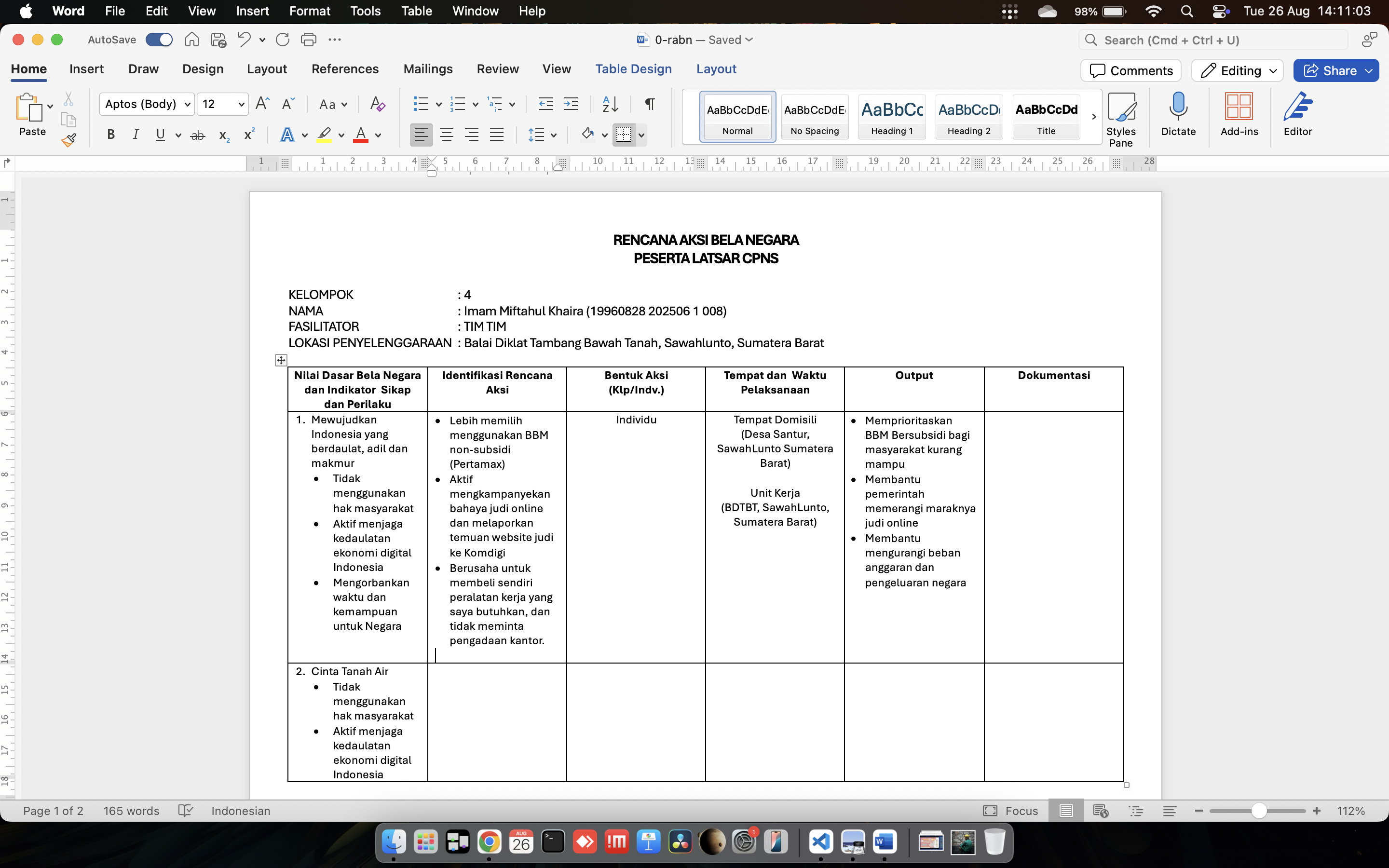Expand the font size dropdown
1389x868 pixels.
(241, 105)
